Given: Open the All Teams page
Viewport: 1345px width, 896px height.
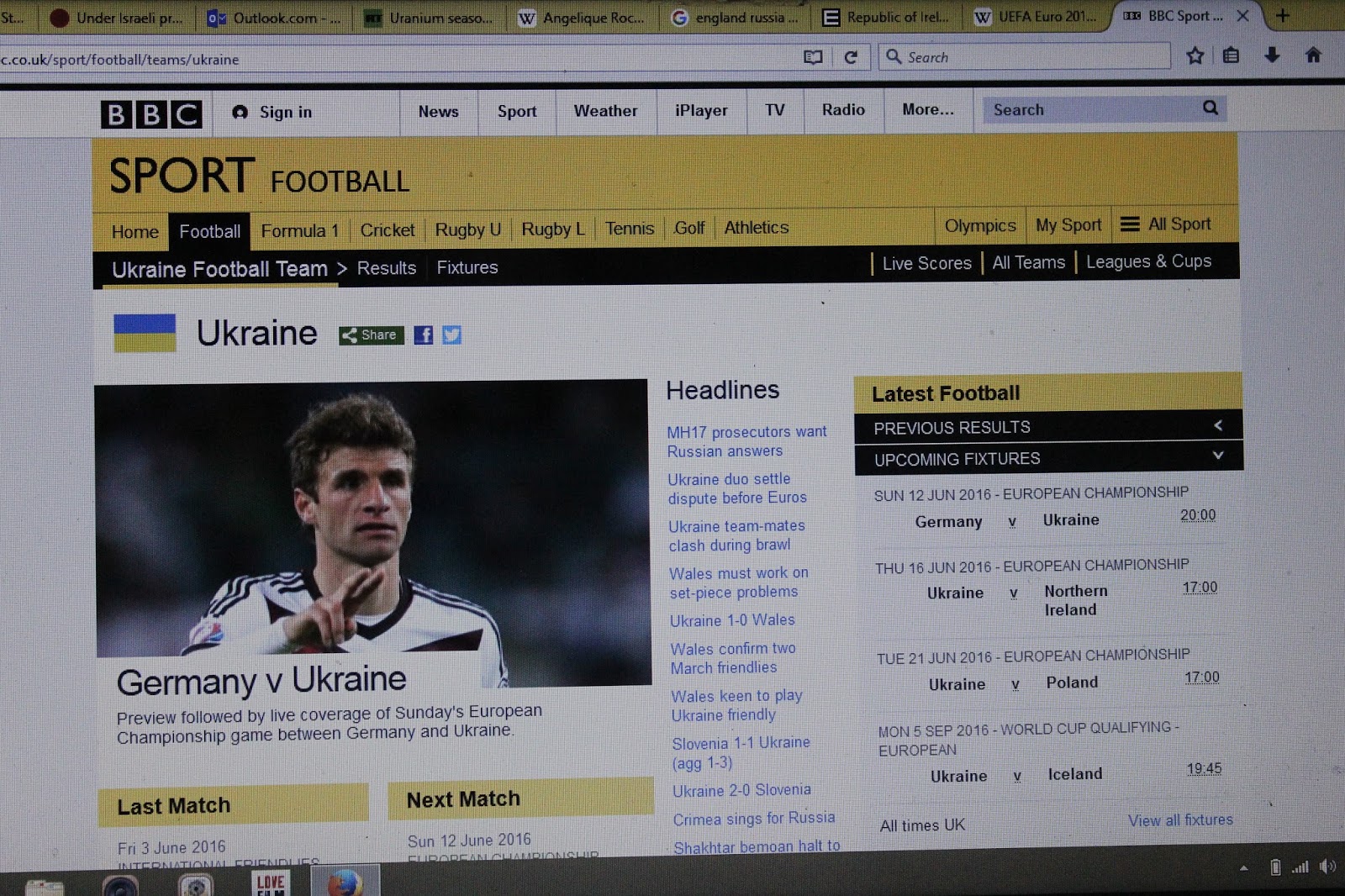Looking at the screenshot, I should [1029, 262].
